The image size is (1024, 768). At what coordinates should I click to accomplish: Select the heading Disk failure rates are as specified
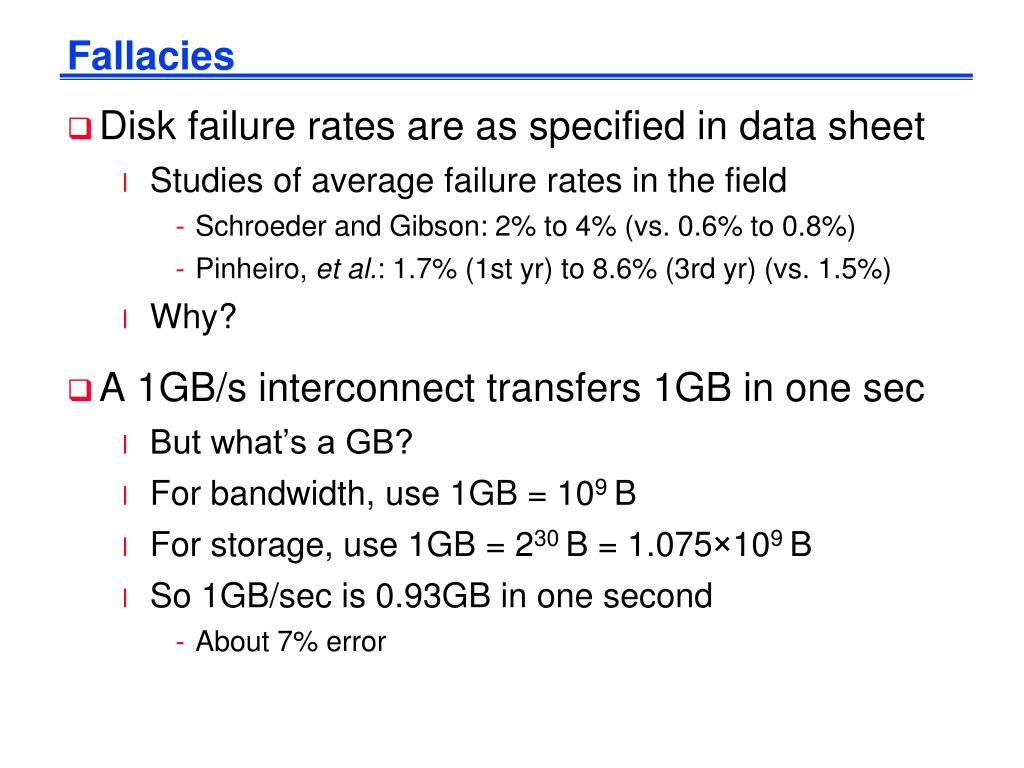(x=512, y=126)
